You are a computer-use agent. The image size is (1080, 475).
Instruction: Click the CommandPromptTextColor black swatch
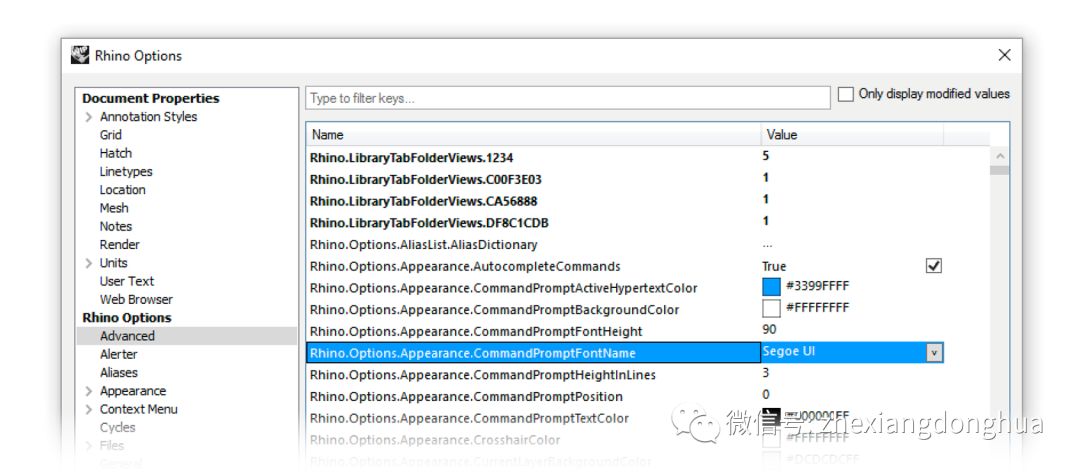[771, 417]
